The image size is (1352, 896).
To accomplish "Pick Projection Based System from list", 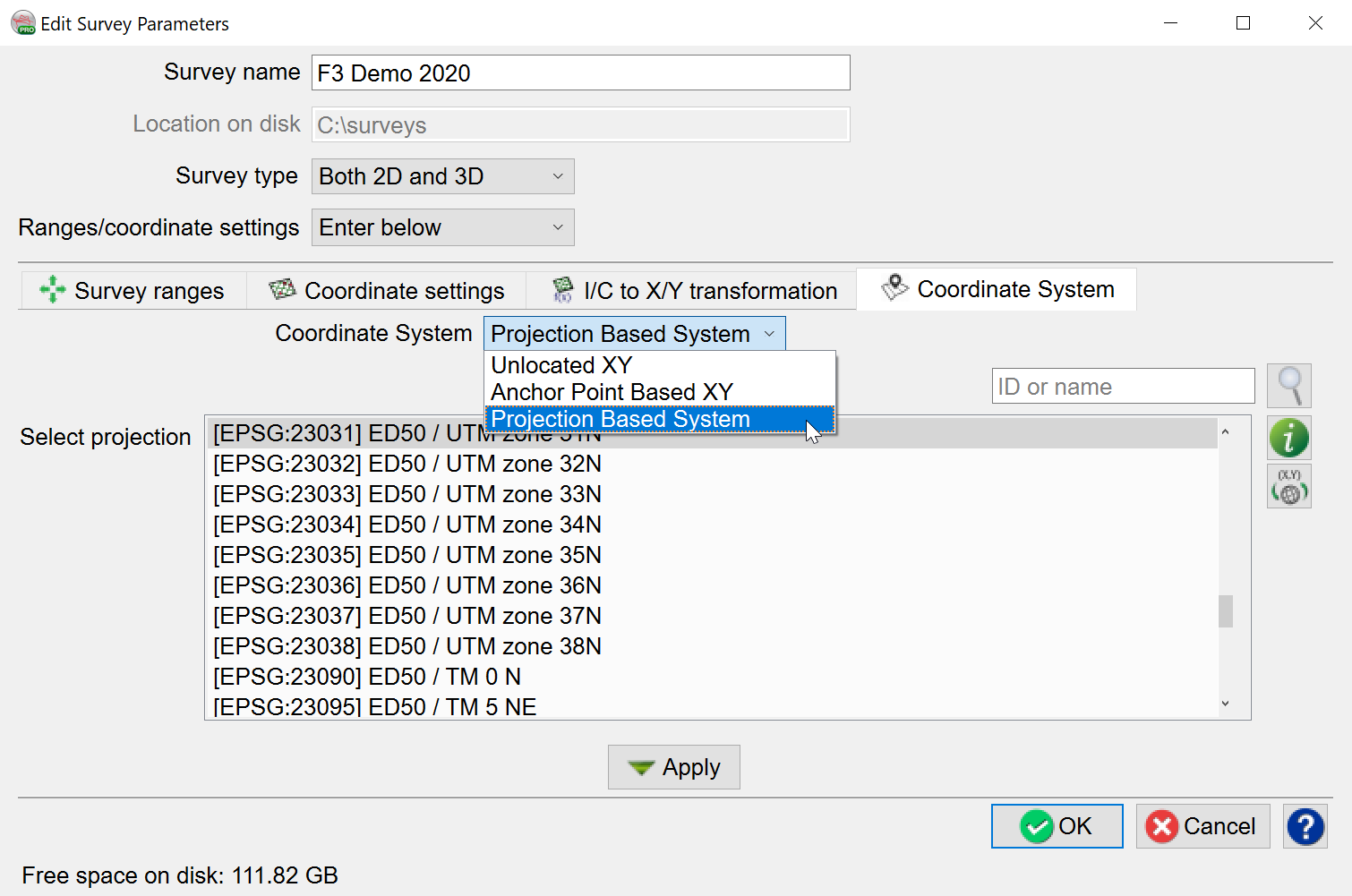I will click(x=620, y=419).
